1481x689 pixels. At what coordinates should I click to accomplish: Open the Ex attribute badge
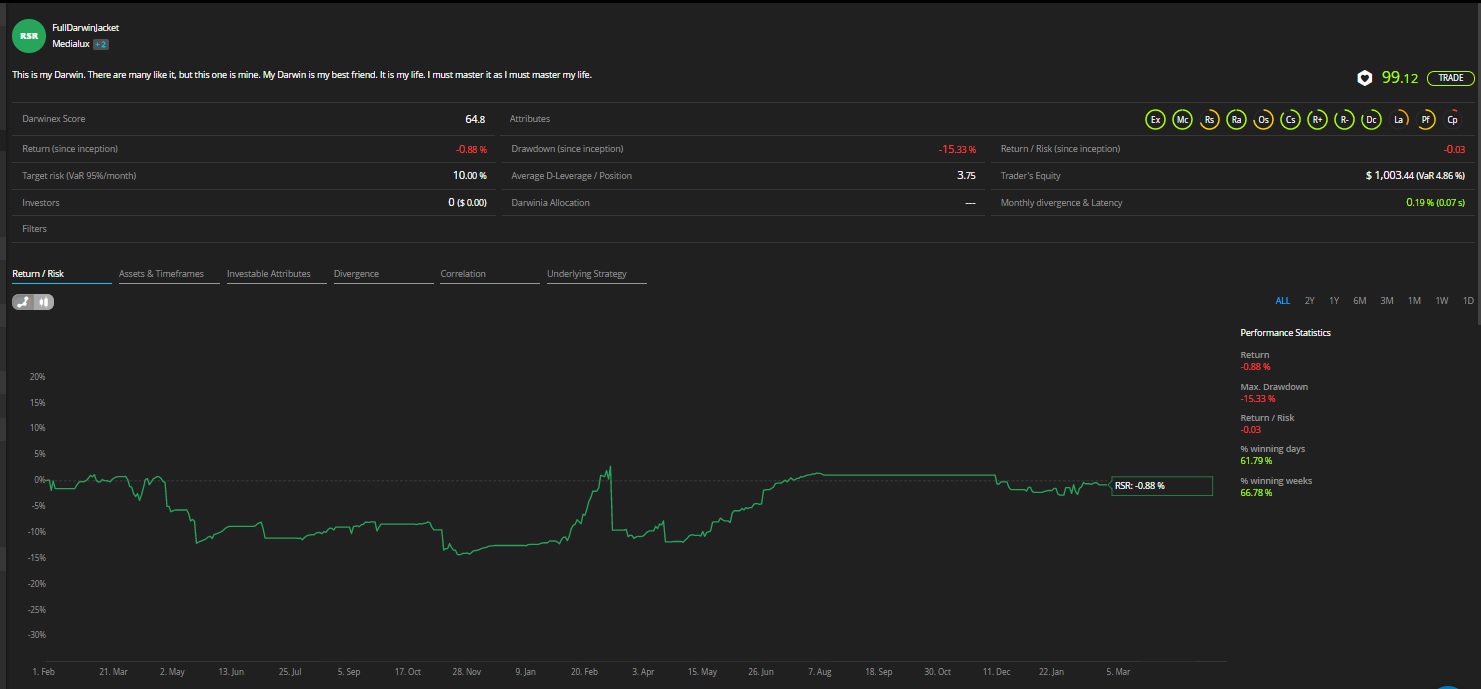(x=1155, y=120)
